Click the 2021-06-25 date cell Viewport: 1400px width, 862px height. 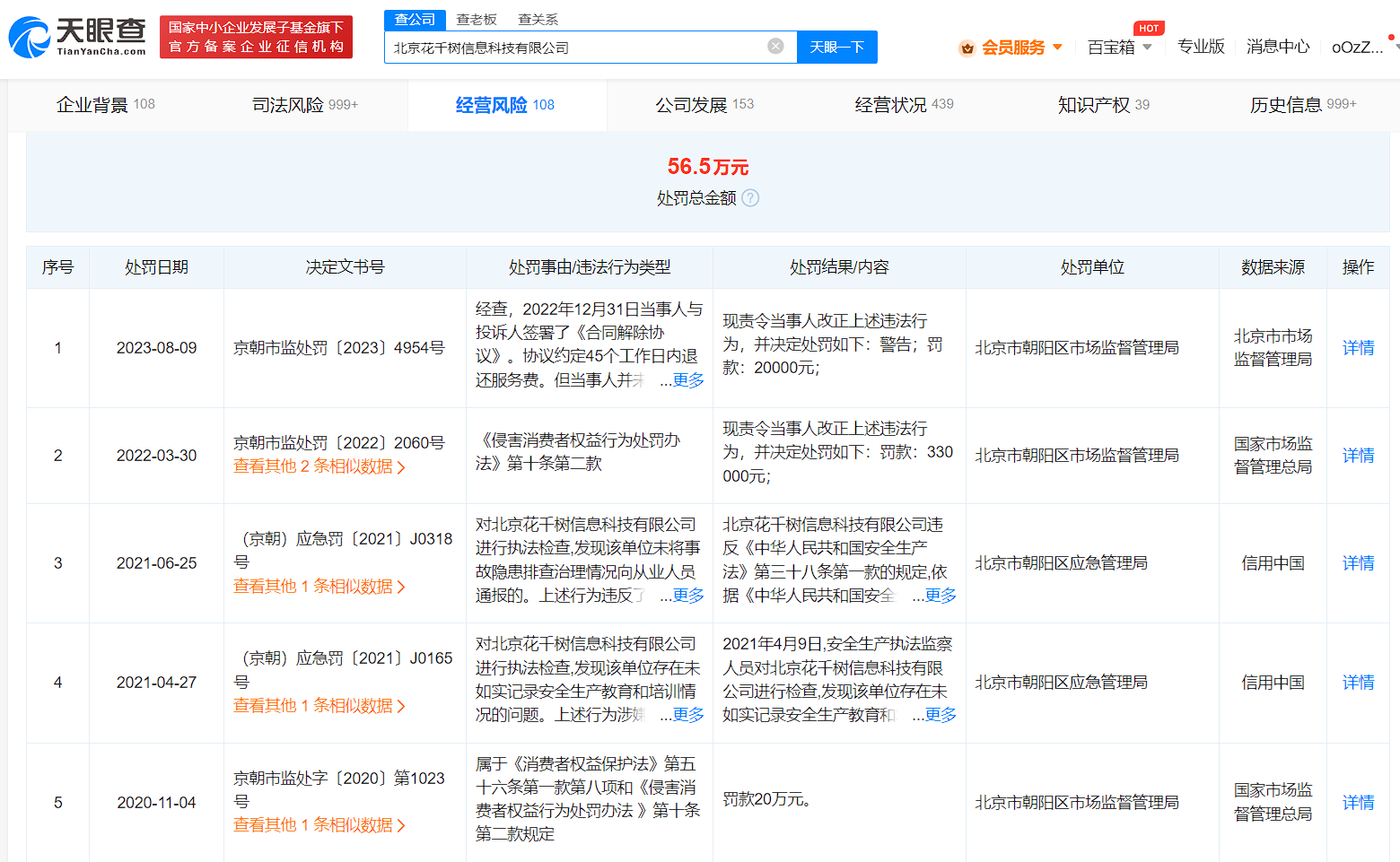157,563
